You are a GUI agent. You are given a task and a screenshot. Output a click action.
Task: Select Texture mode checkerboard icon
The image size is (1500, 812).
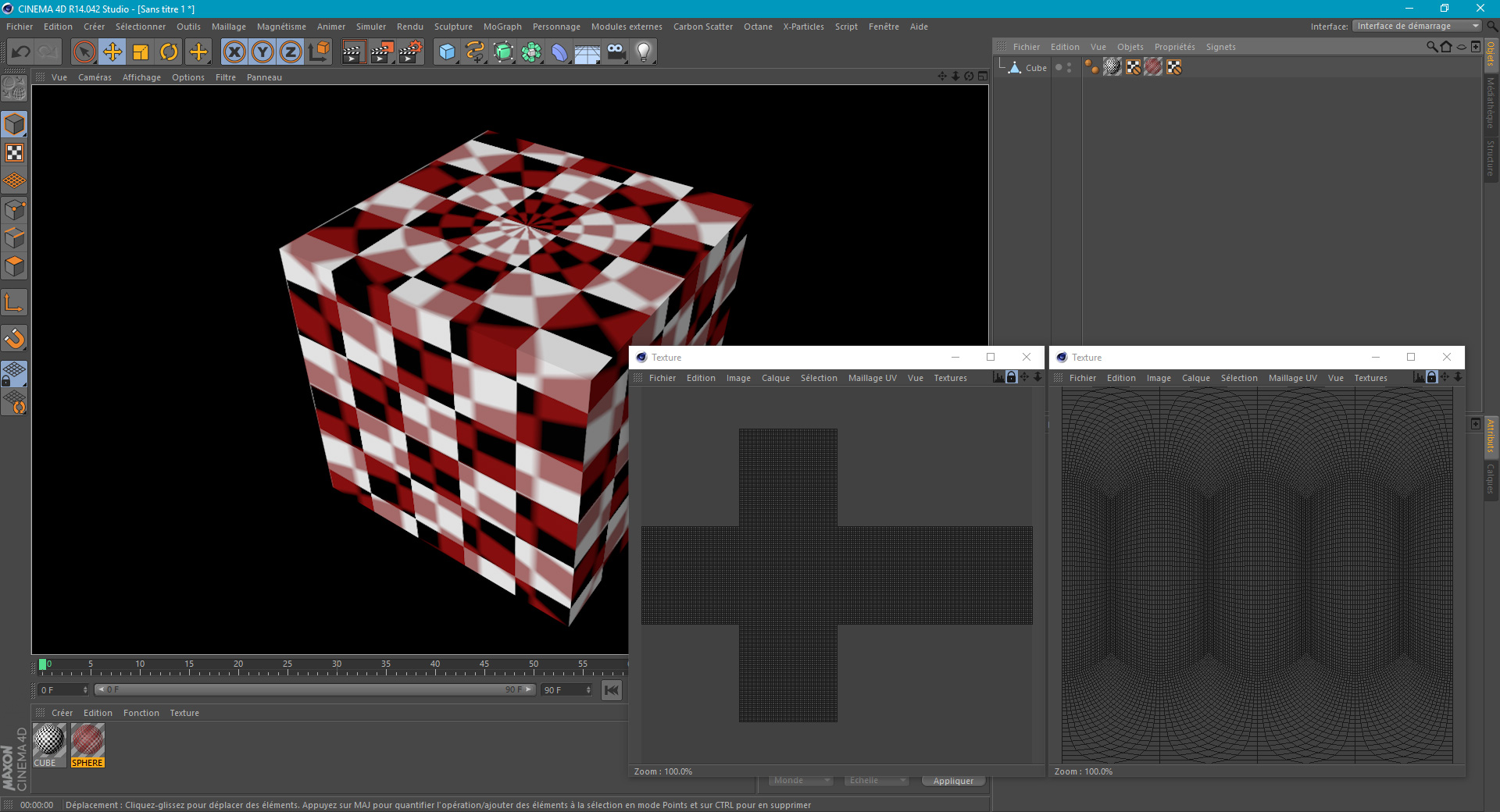tap(14, 153)
